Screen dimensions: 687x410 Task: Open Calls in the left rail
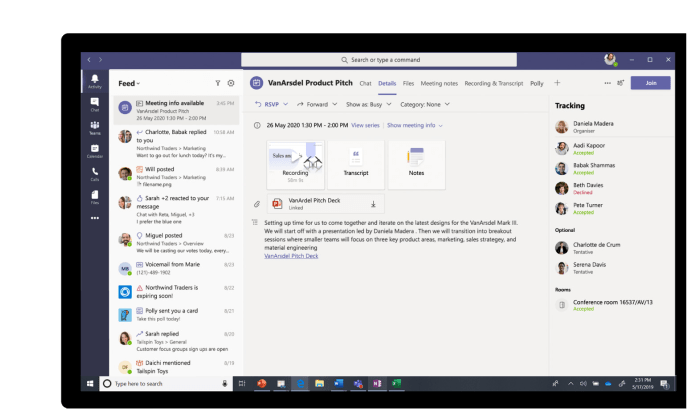pos(95,174)
